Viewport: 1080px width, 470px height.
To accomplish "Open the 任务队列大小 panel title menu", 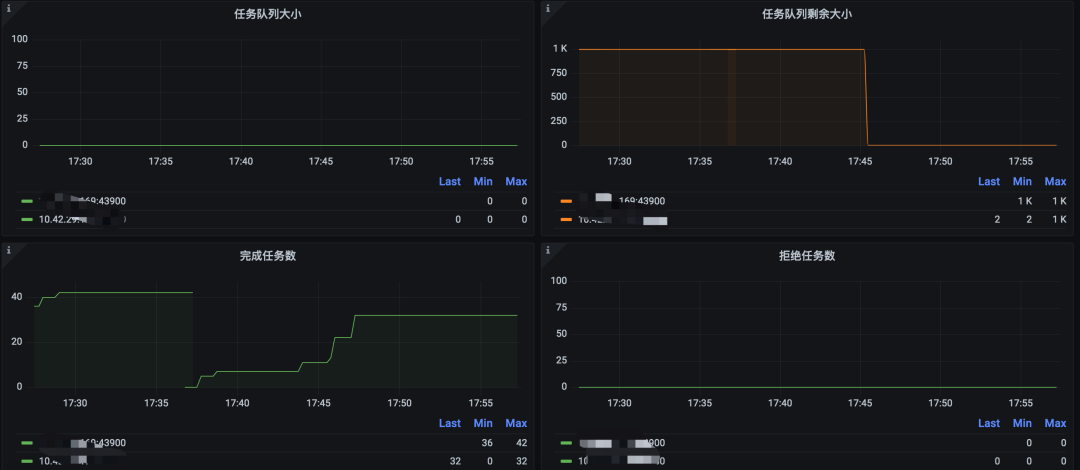I will coord(268,14).
